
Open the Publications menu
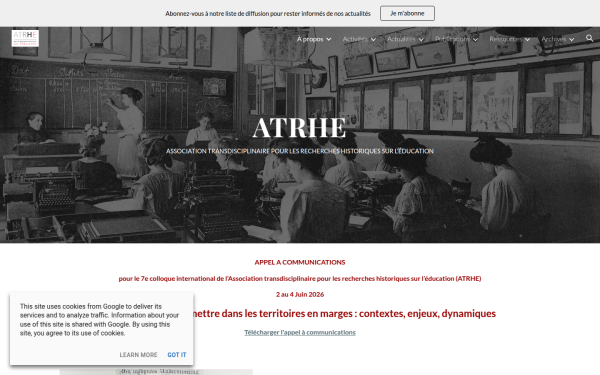click(x=452, y=39)
